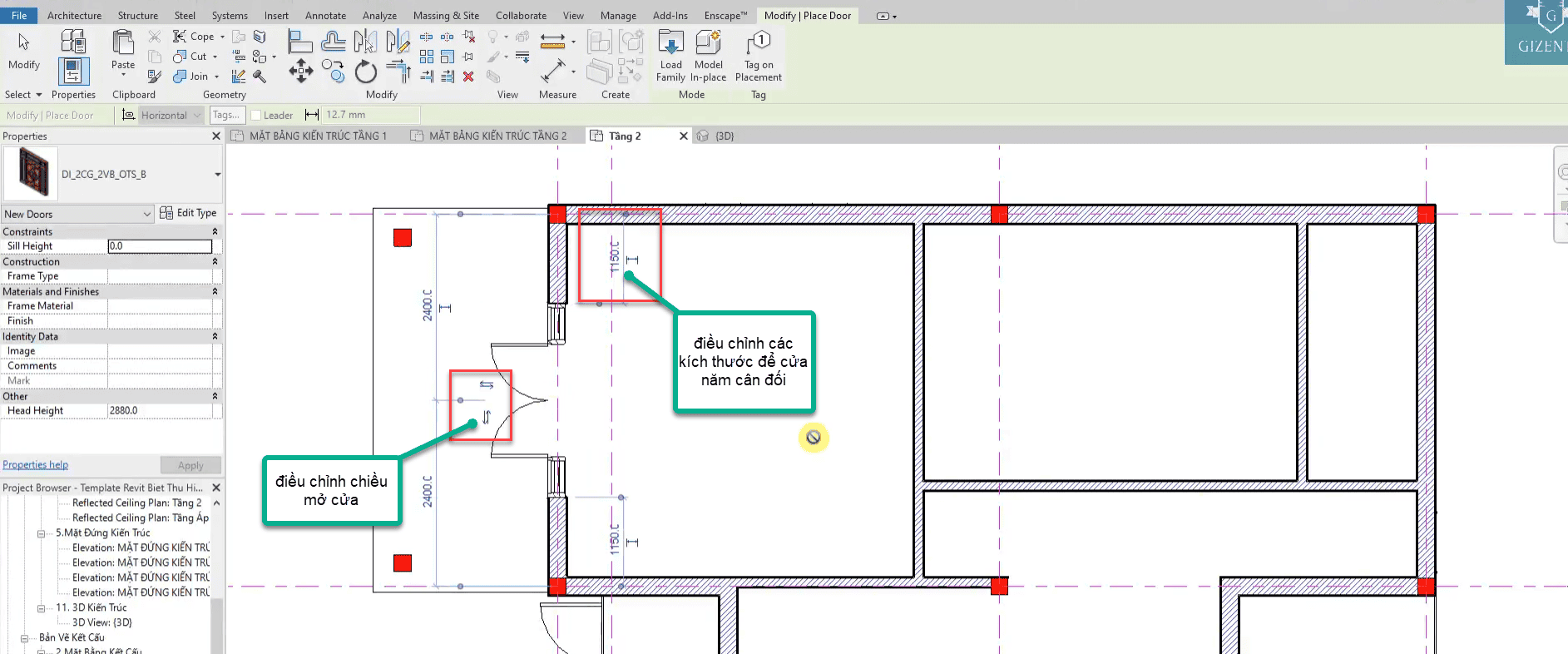Select the Rotate tool icon

click(365, 72)
